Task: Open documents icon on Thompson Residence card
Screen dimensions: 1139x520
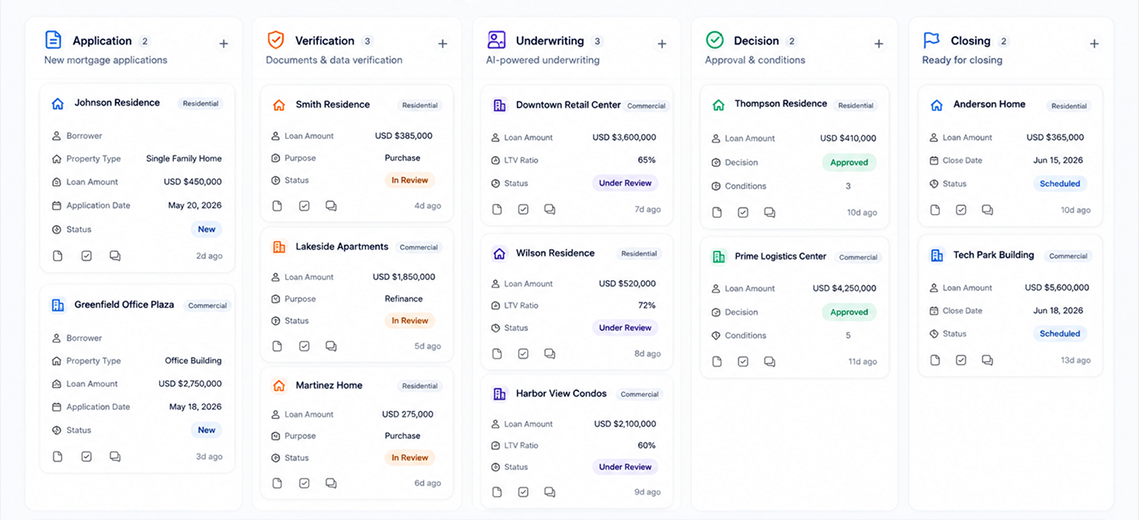Action: [x=717, y=212]
